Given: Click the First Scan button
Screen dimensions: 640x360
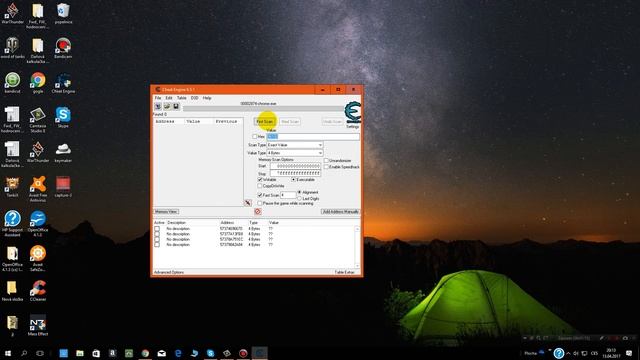Looking at the screenshot, I should coord(265,122).
